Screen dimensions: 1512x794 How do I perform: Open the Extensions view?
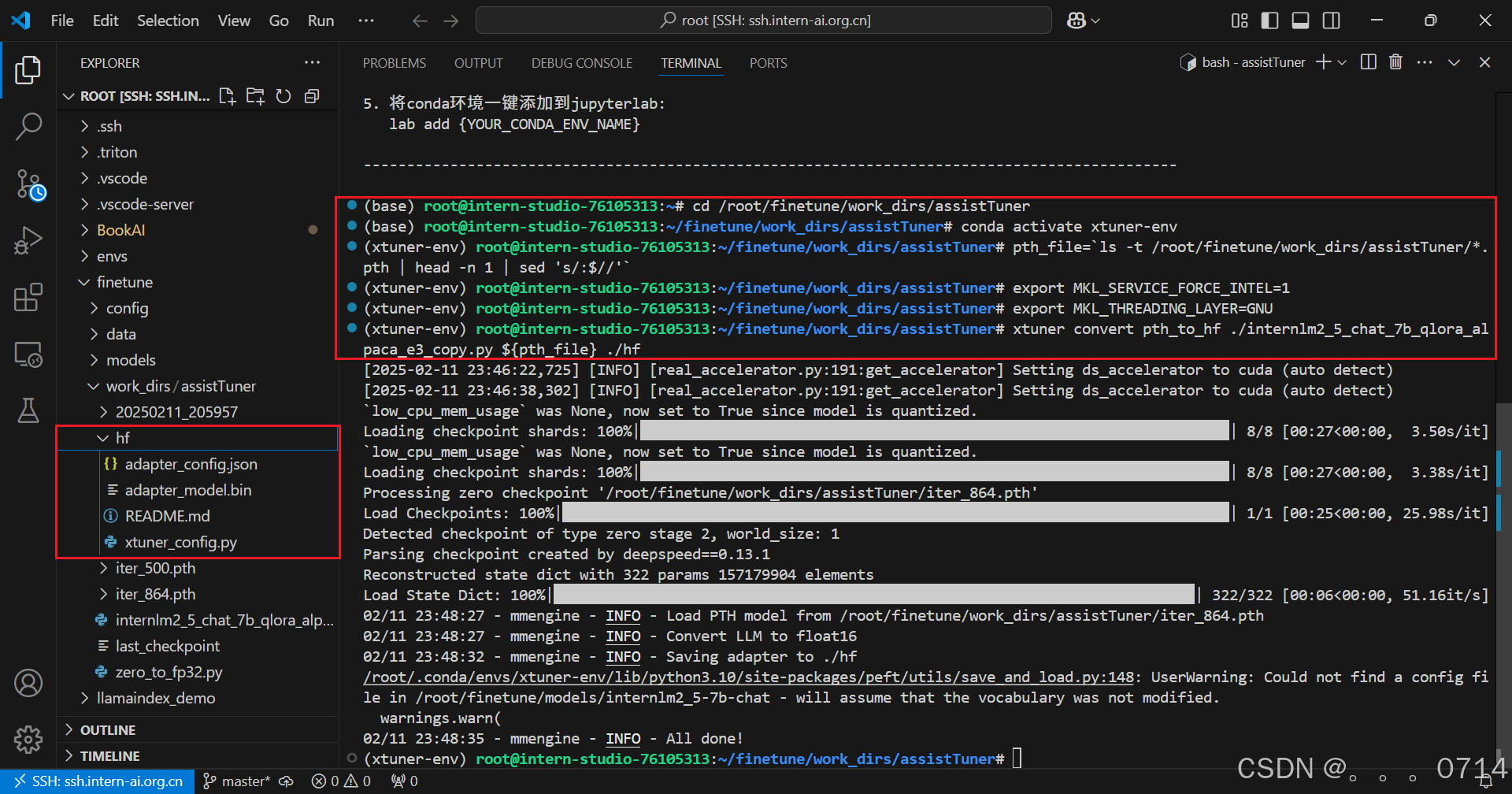(x=28, y=298)
